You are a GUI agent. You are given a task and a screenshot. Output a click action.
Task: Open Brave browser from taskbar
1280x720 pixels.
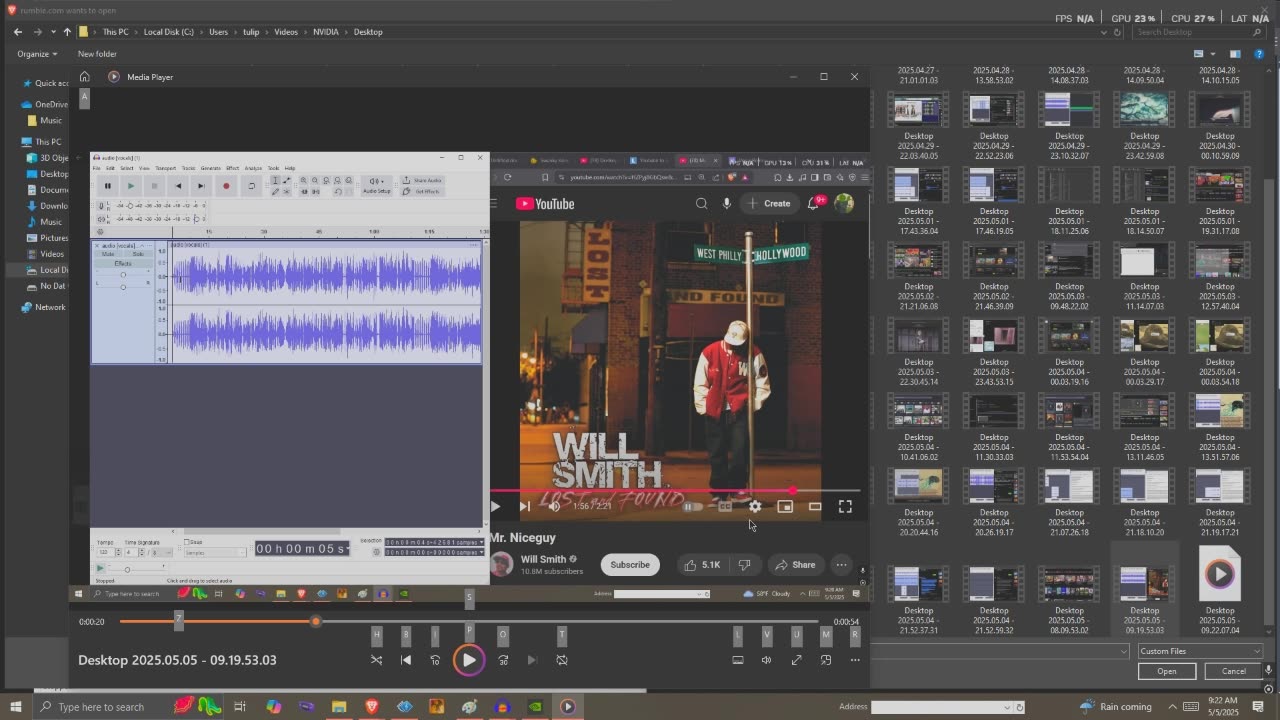pyautogui.click(x=372, y=707)
